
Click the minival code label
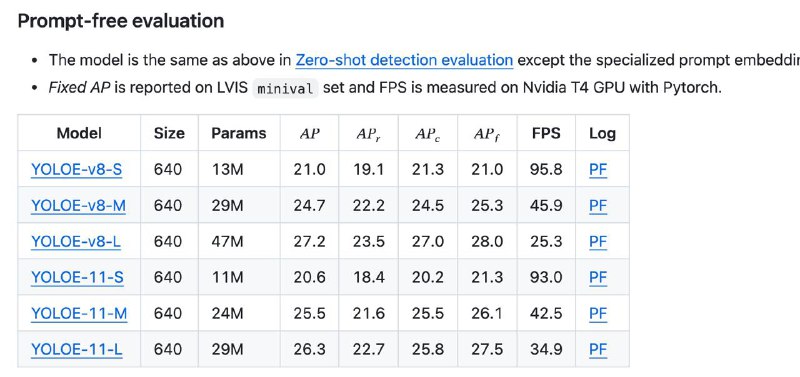pos(285,88)
